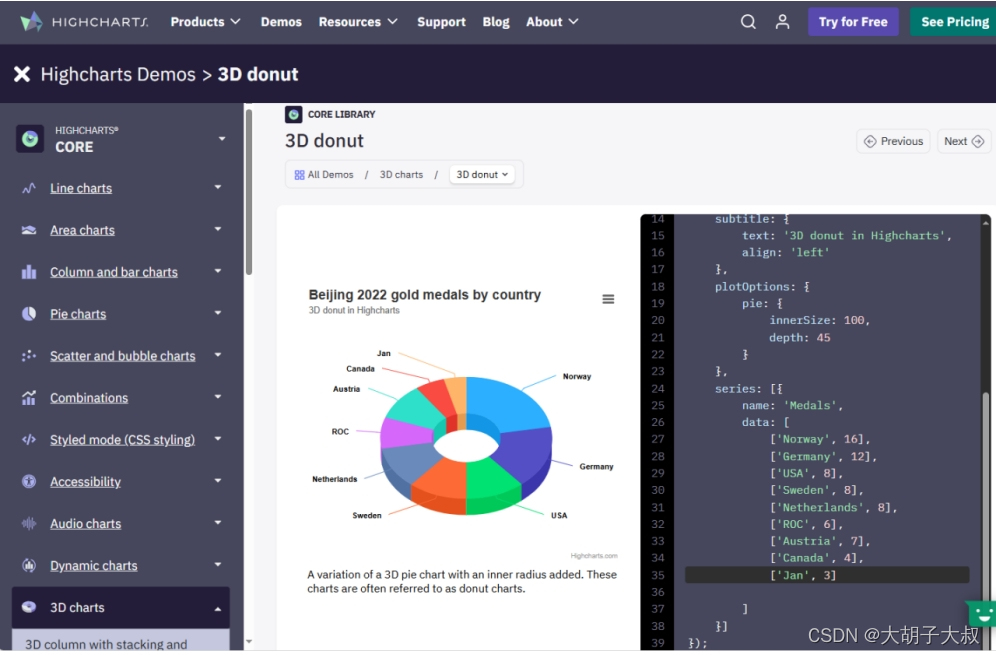
Task: Expand the Resources menu
Action: pyautogui.click(x=358, y=22)
